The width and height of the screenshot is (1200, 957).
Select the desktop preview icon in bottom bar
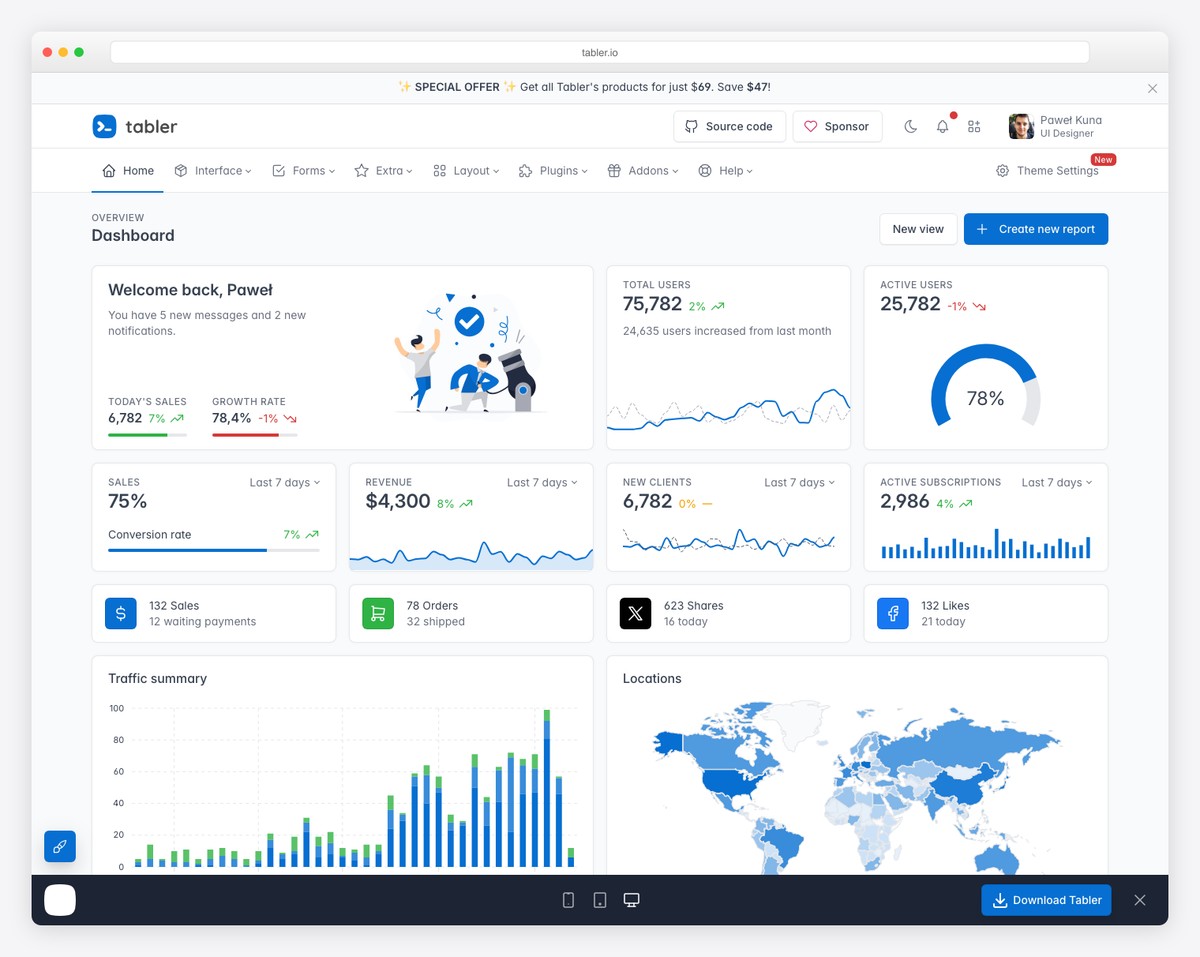[x=631, y=899]
